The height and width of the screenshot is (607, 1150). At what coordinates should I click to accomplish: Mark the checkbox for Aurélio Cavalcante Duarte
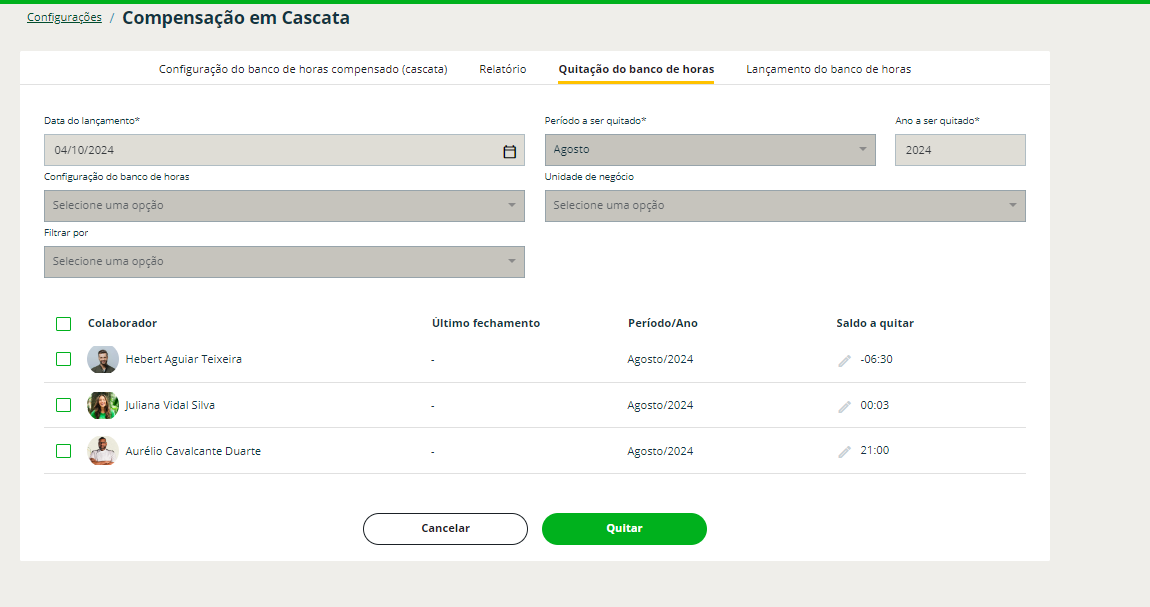(64, 451)
